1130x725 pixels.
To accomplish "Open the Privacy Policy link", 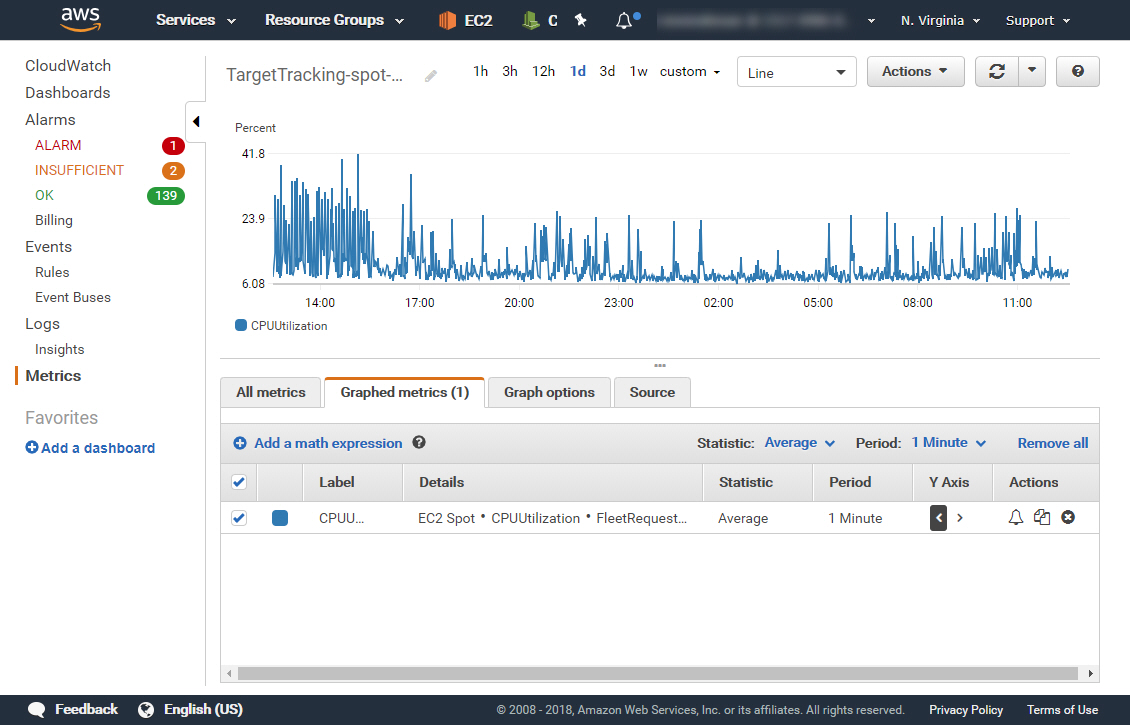I will (966, 710).
